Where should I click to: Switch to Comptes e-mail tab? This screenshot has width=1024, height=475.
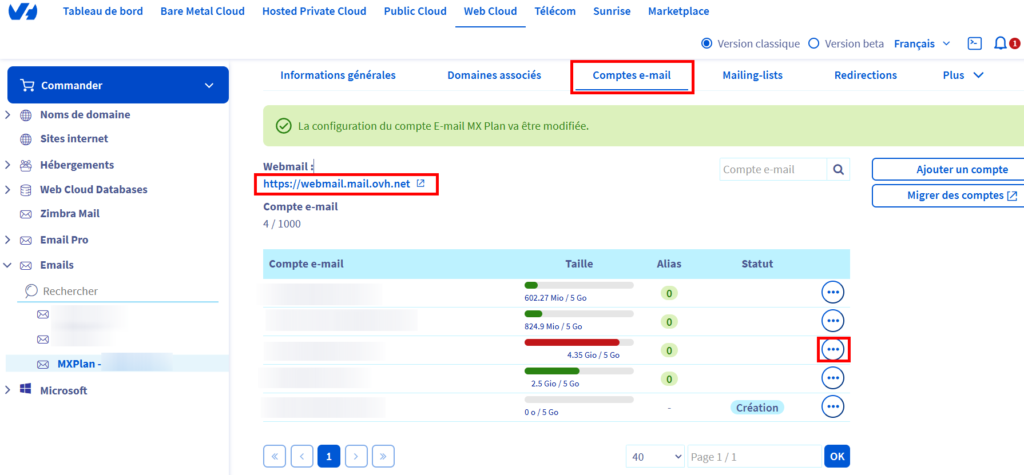tap(632, 75)
